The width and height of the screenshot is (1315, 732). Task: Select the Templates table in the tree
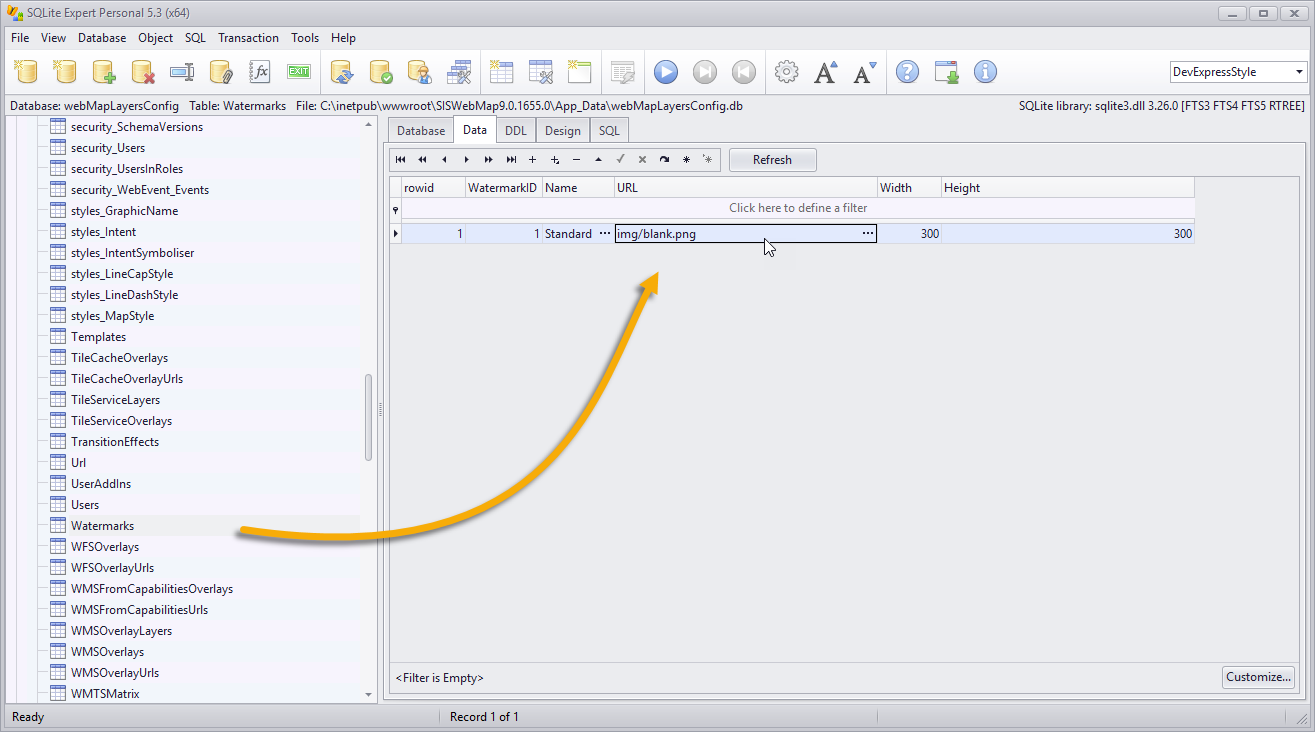coord(98,337)
